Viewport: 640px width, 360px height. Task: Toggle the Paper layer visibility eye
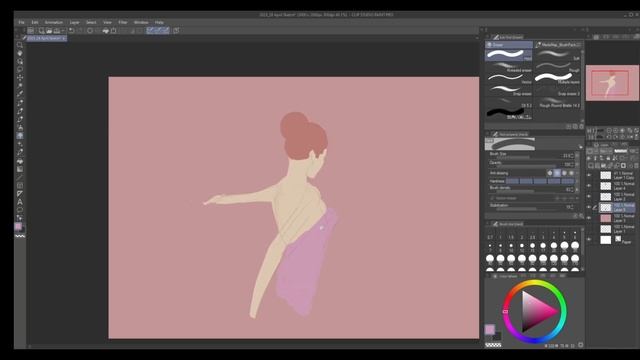tap(589, 240)
